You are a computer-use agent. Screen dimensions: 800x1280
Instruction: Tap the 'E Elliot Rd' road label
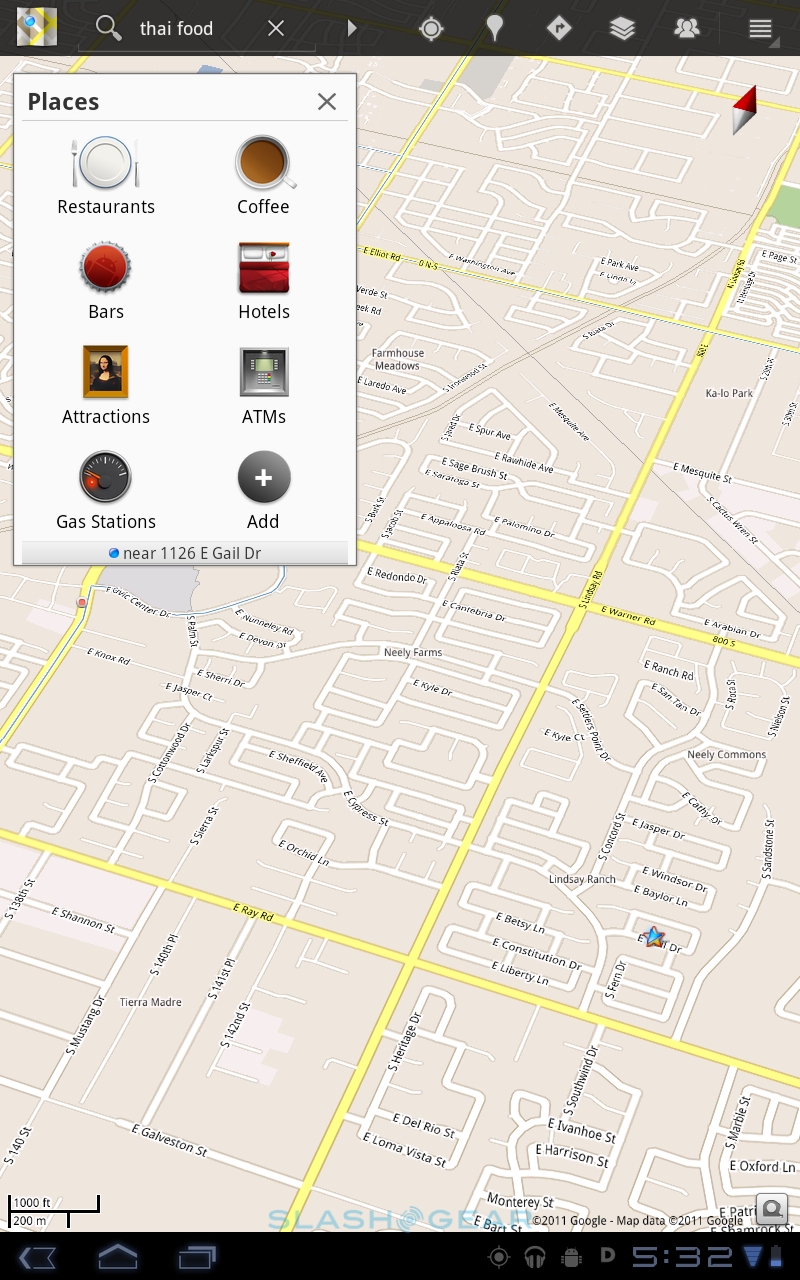click(382, 255)
